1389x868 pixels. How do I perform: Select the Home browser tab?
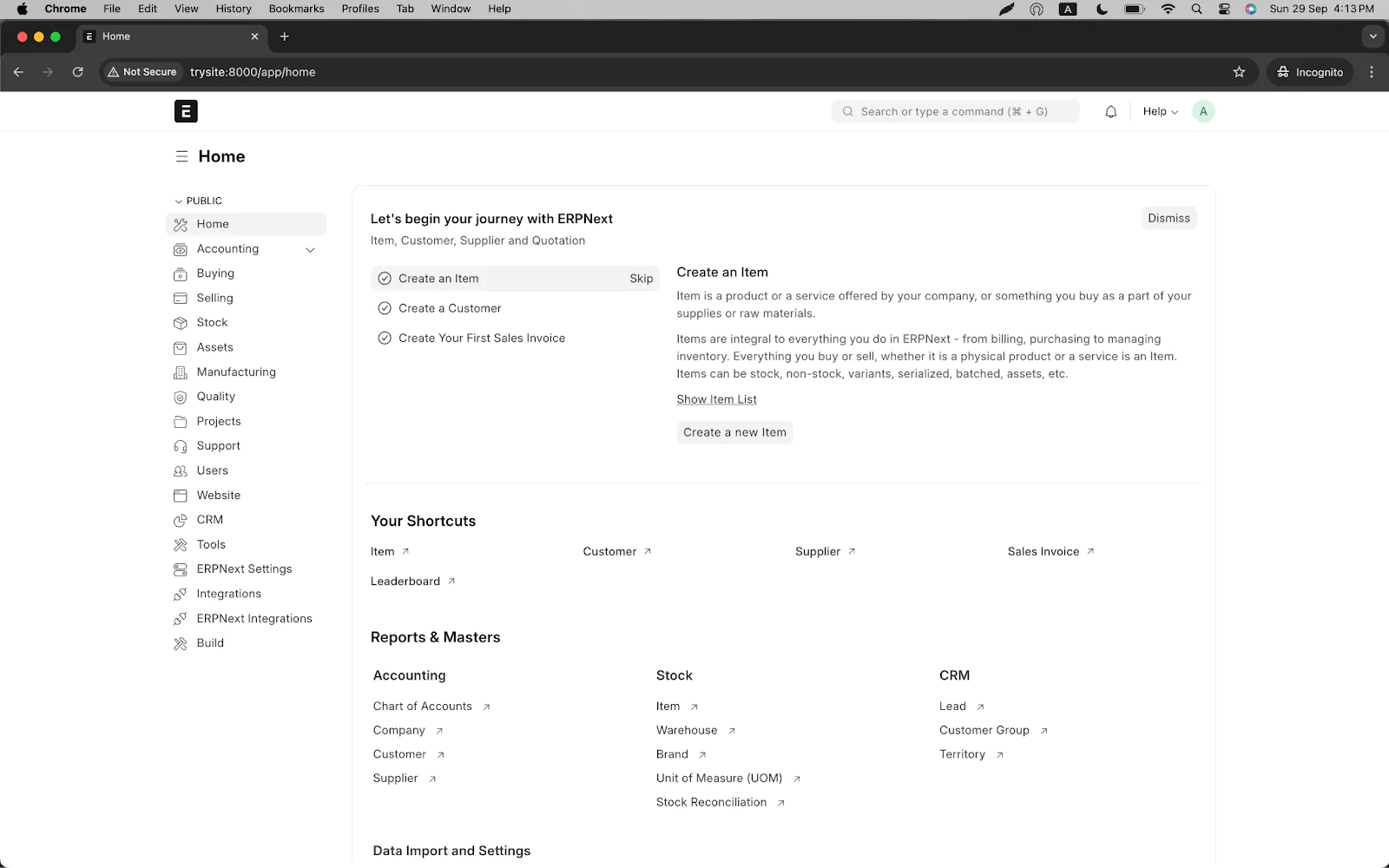coord(172,36)
